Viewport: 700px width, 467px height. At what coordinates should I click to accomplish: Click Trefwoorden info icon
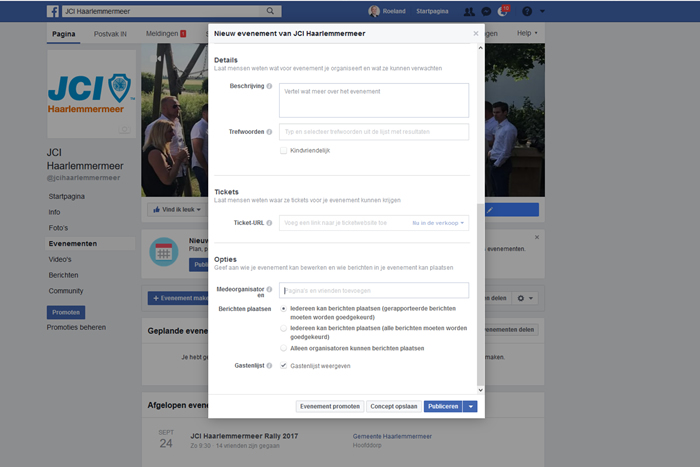coord(269,132)
